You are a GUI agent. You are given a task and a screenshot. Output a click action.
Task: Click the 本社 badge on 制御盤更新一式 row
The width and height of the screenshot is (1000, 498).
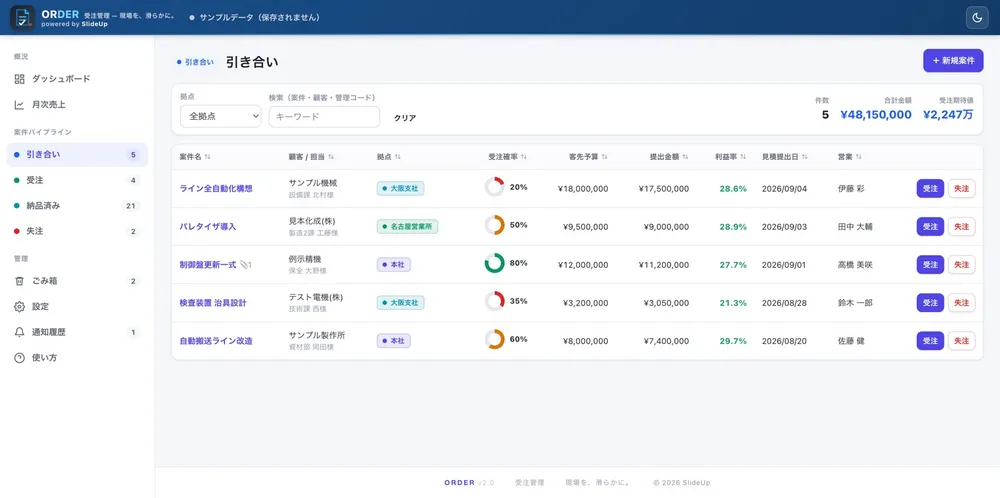tap(393, 265)
